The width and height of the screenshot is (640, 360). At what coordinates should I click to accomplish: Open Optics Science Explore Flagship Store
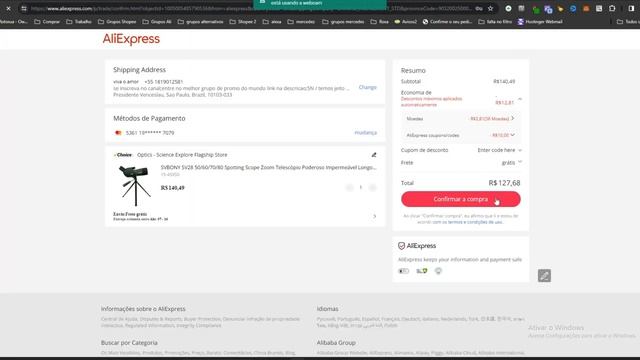(182, 155)
